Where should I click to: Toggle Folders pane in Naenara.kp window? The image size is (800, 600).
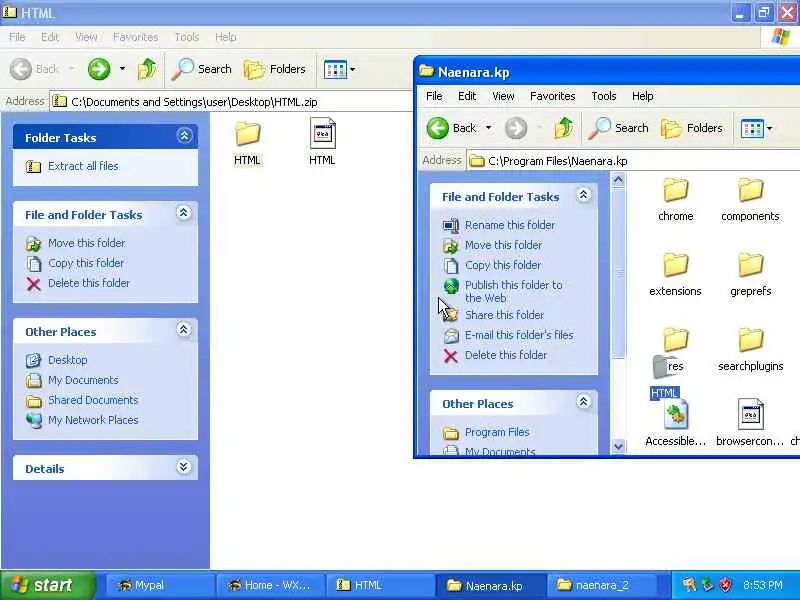pyautogui.click(x=692, y=128)
